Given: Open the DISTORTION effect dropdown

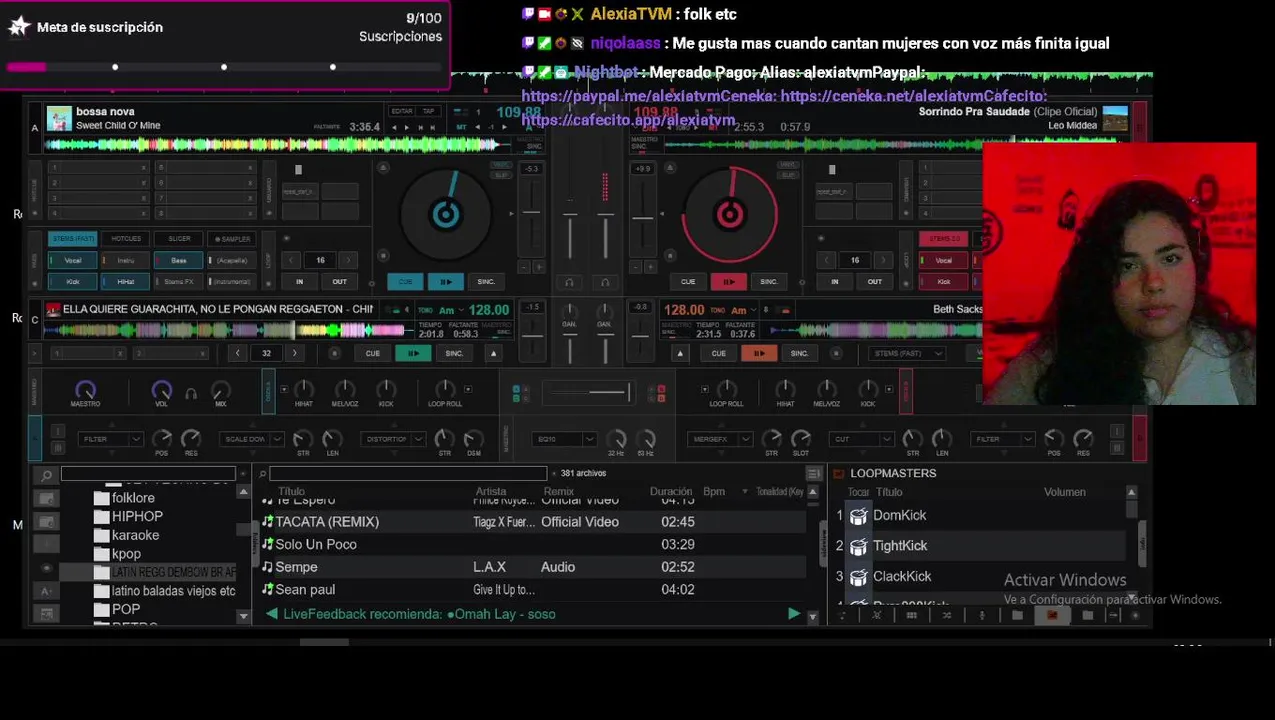Looking at the screenshot, I should [394, 439].
